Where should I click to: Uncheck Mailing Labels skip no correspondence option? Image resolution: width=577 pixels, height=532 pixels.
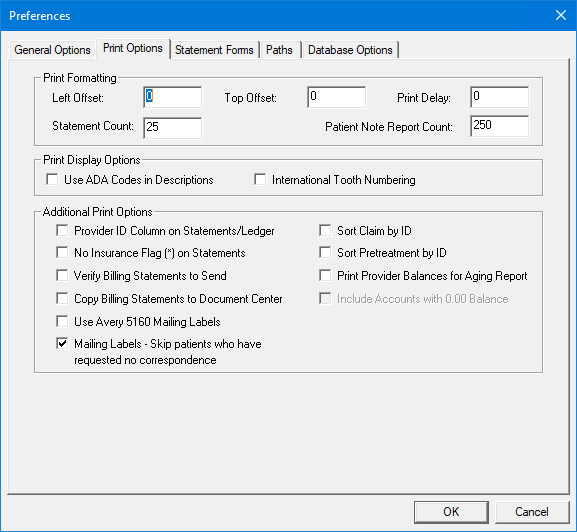(x=62, y=343)
